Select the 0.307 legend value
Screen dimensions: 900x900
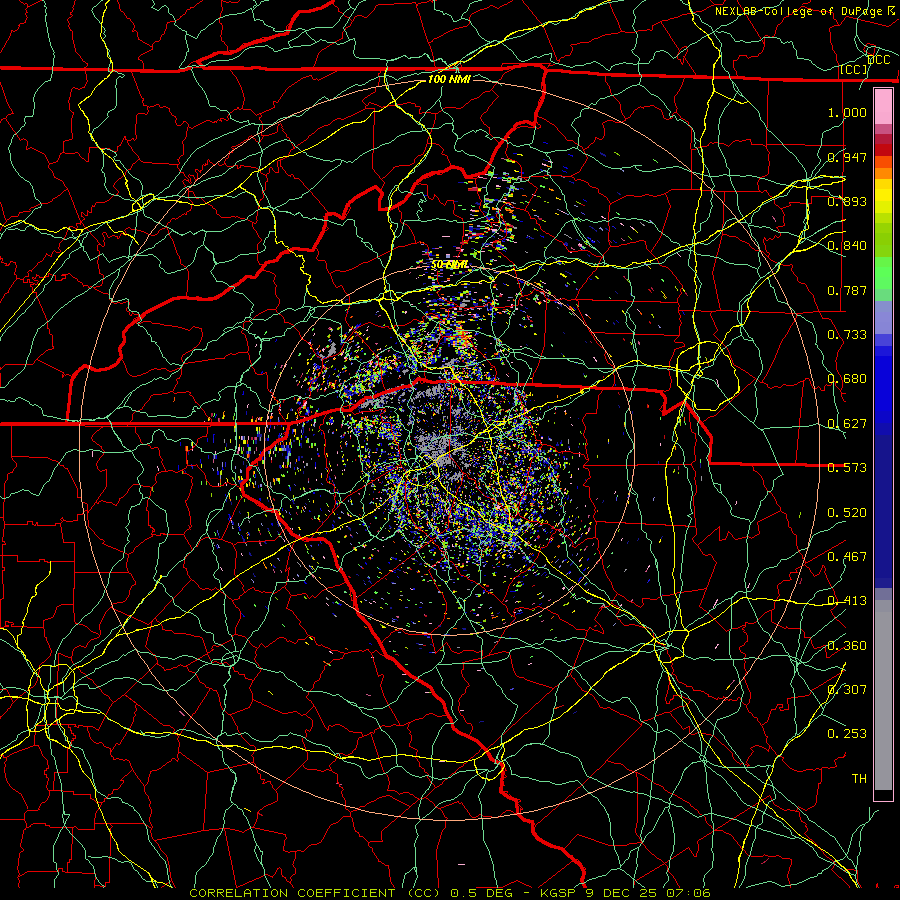(847, 689)
